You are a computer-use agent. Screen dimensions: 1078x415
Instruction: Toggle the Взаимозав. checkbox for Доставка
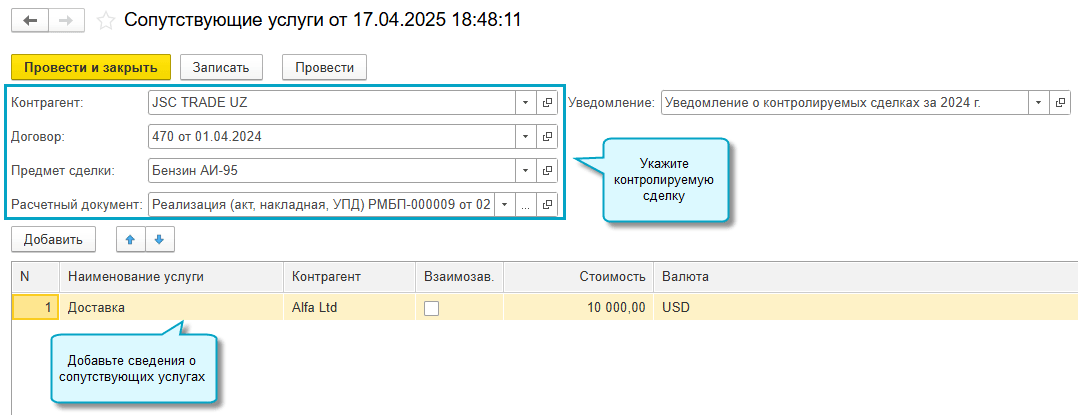(431, 308)
